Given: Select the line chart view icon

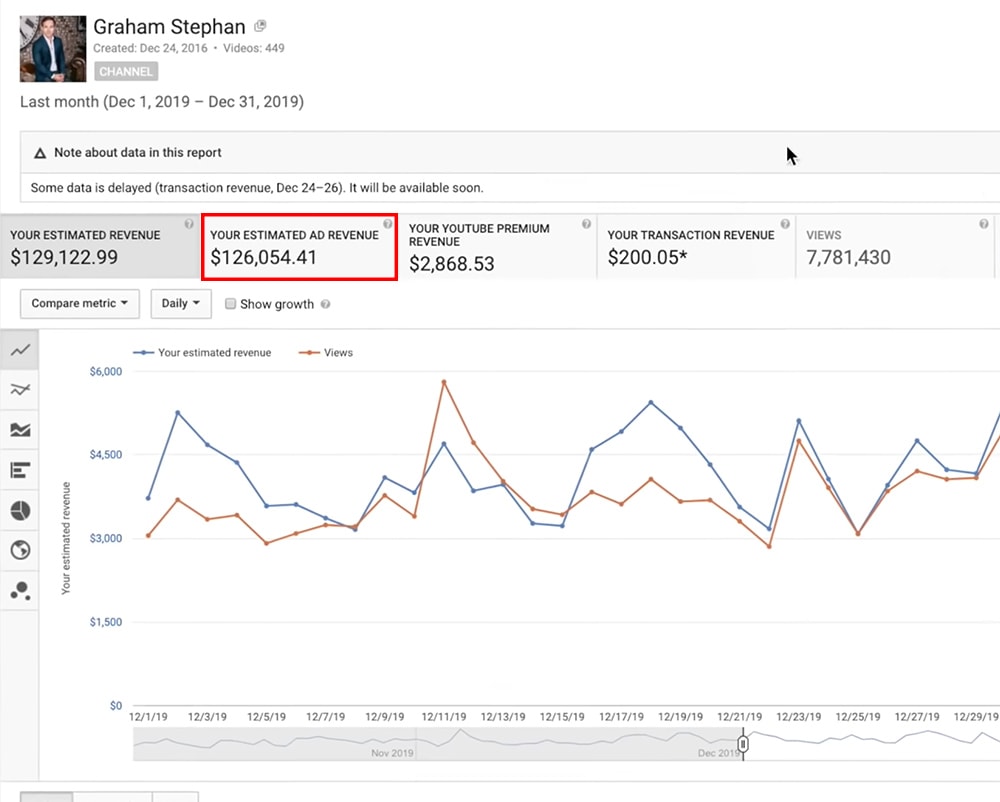Looking at the screenshot, I should click(x=20, y=350).
